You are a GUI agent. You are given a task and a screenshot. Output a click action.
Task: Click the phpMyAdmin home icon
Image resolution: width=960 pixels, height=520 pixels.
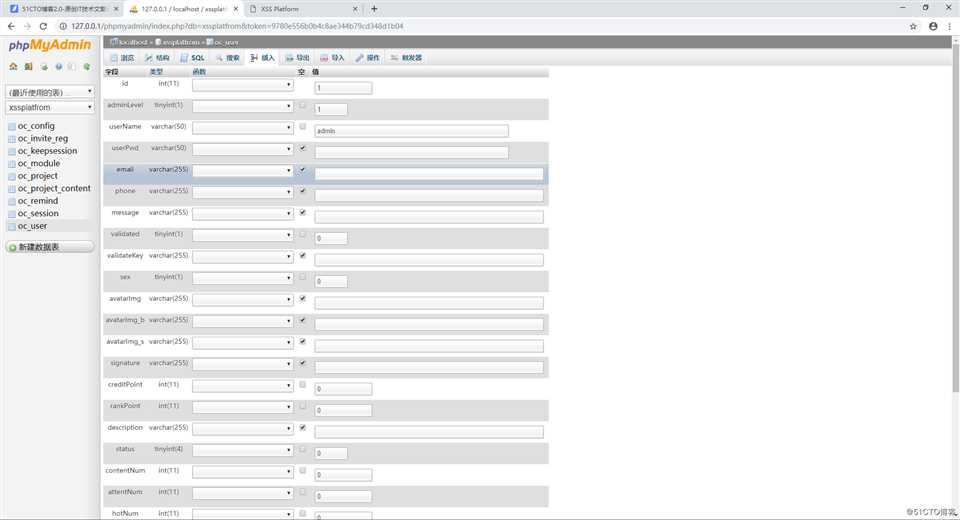pyautogui.click(x=13, y=66)
